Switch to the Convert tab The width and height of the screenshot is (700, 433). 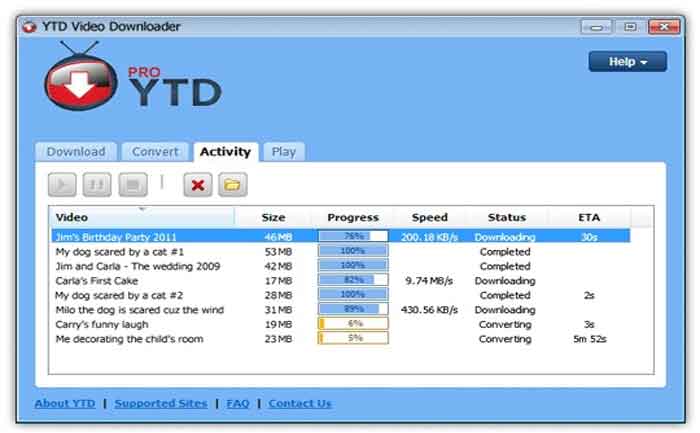coord(155,152)
